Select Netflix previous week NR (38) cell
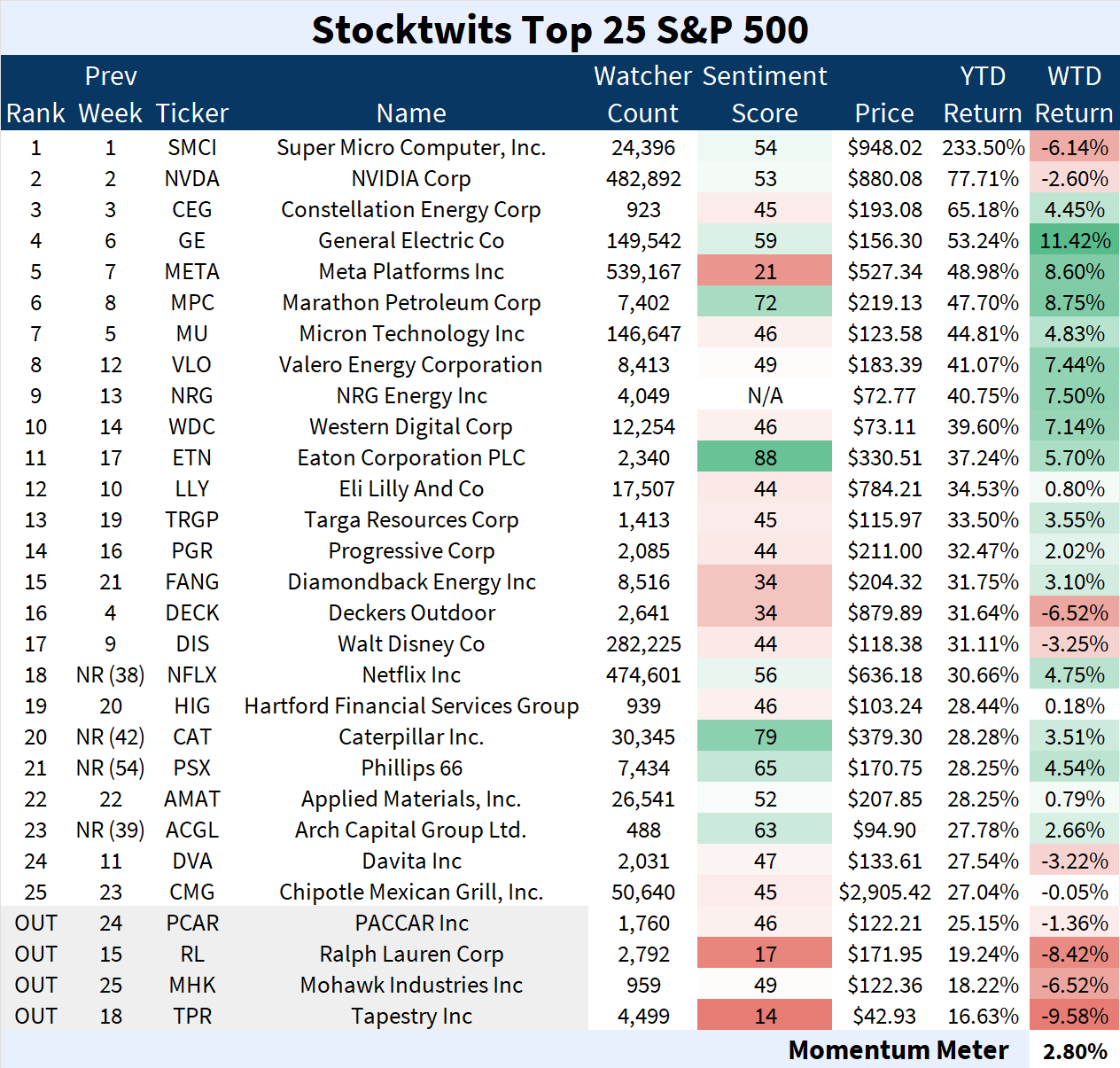The width and height of the screenshot is (1120, 1068). pos(111,674)
